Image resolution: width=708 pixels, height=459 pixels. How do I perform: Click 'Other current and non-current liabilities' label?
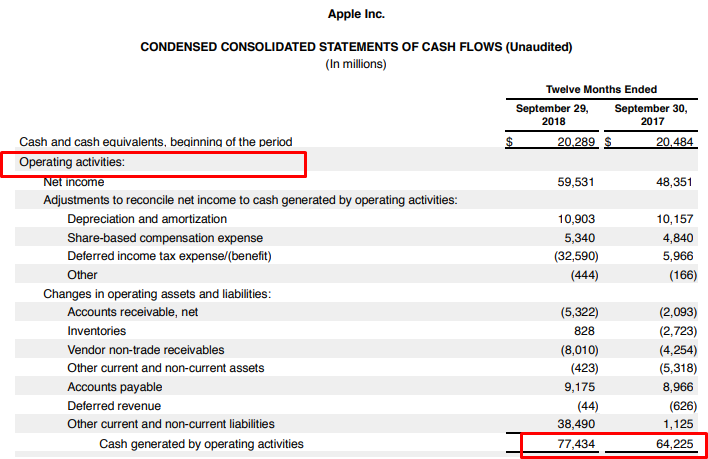(171, 424)
